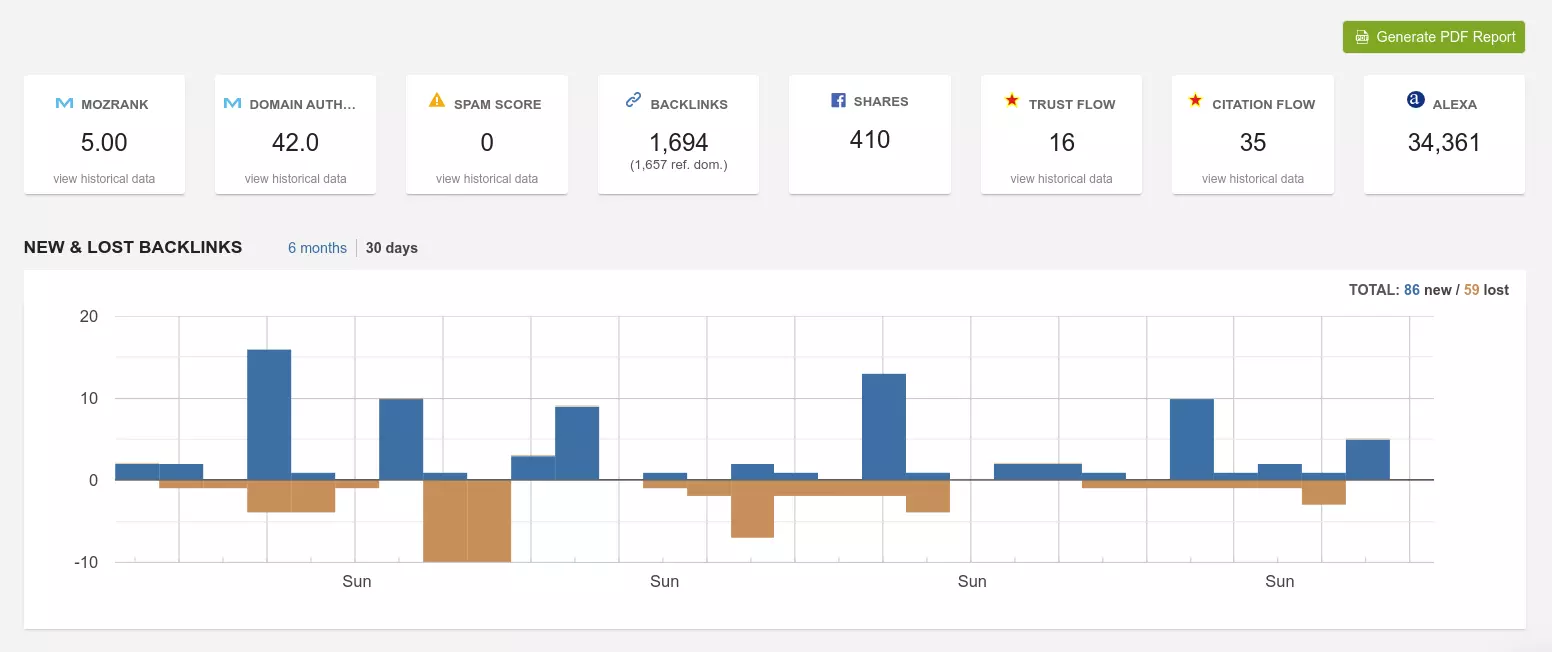Click the Citation Flow star icon
Screen dimensions: 1552x652
pos(1195,100)
